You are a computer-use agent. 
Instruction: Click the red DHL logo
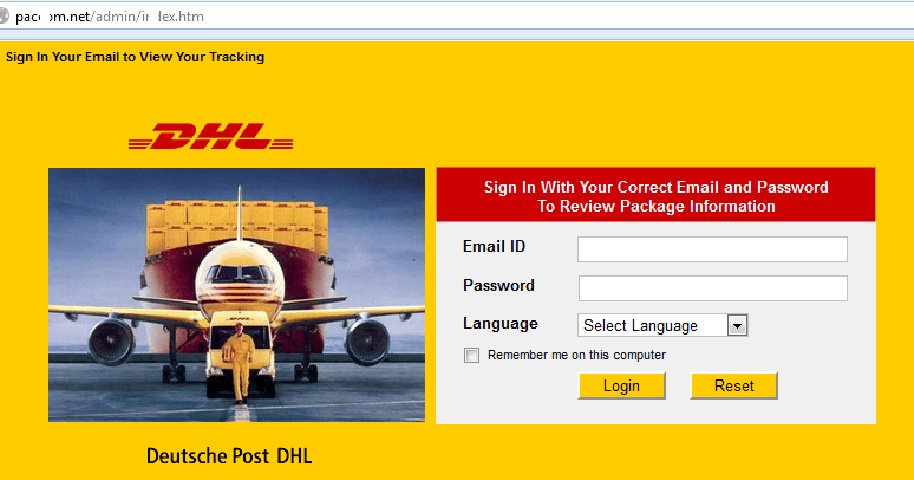tap(211, 136)
